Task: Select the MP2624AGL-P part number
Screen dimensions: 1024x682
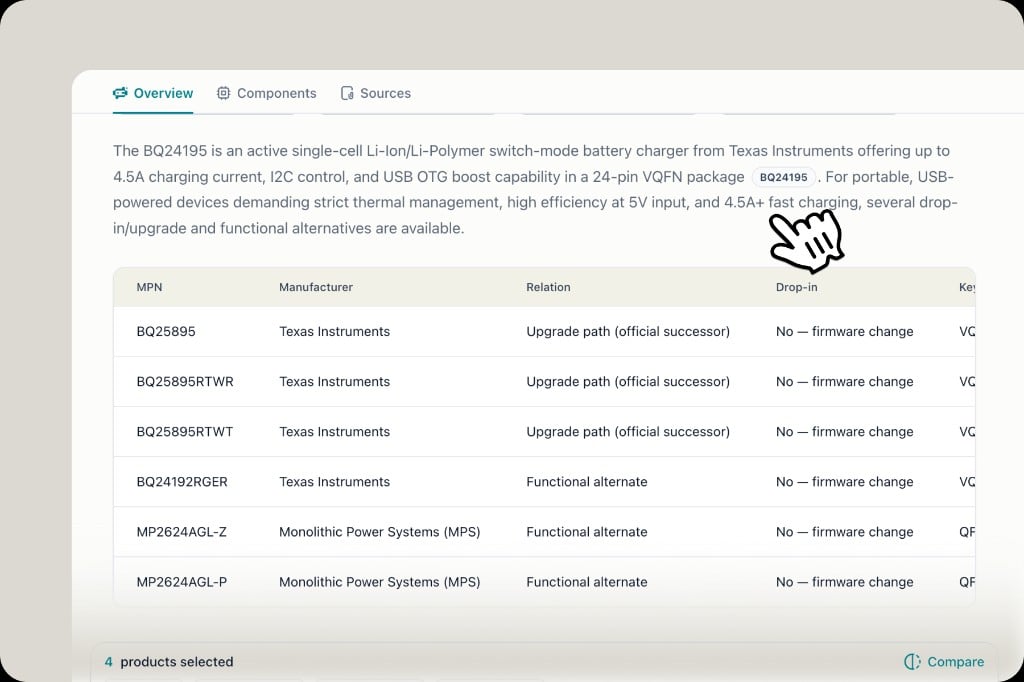Action: (x=182, y=582)
